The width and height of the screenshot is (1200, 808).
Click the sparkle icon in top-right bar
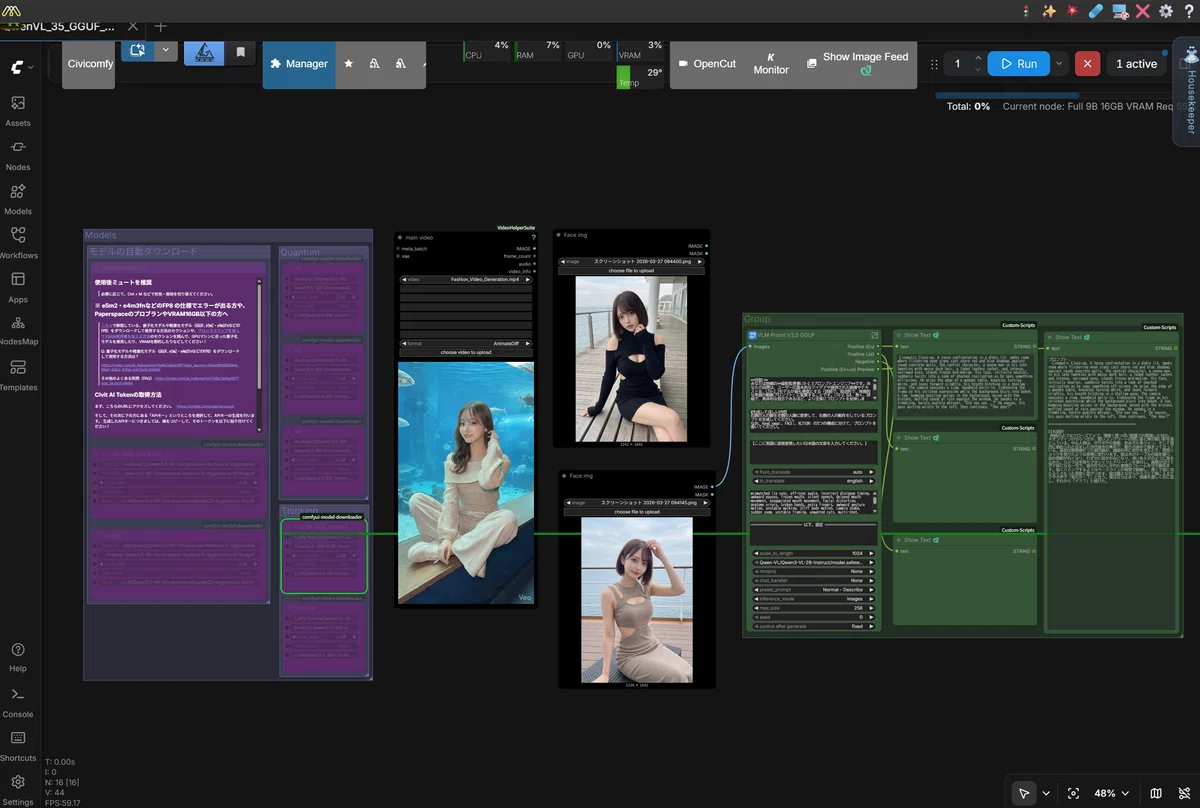1049,11
